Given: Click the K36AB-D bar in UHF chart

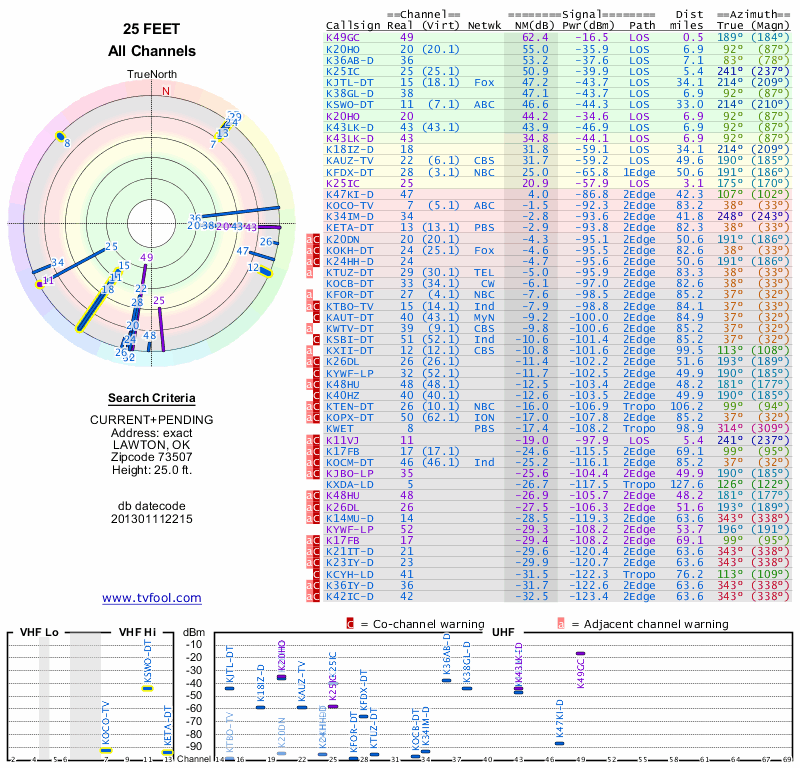Looking at the screenshot, I should [x=446, y=680].
